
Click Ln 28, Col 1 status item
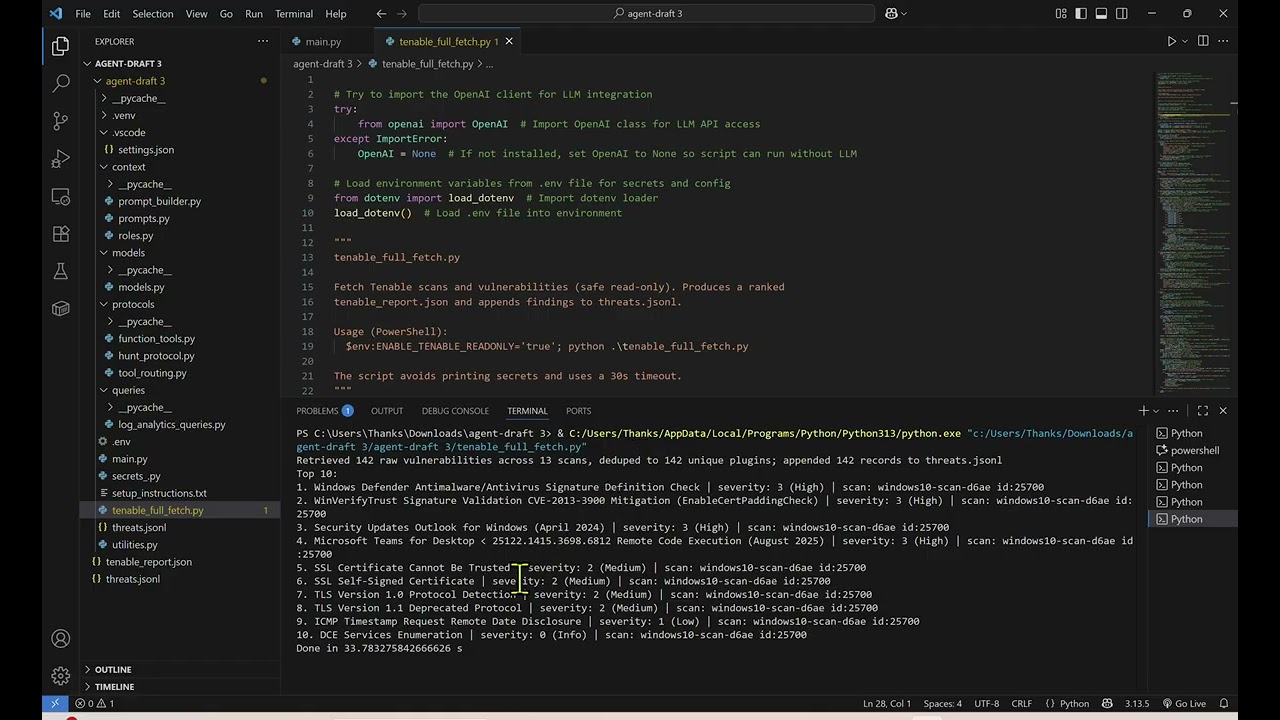(886, 703)
